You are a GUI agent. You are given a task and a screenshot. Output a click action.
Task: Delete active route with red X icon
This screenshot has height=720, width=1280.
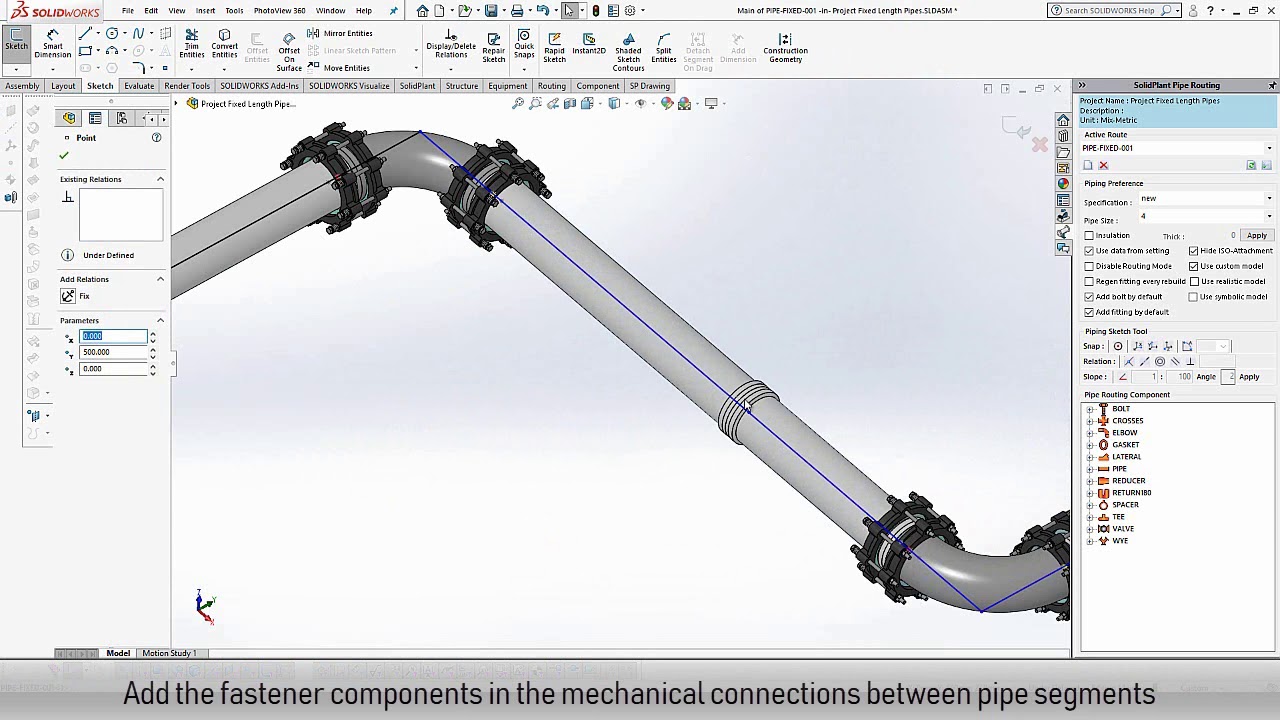pos(1104,165)
